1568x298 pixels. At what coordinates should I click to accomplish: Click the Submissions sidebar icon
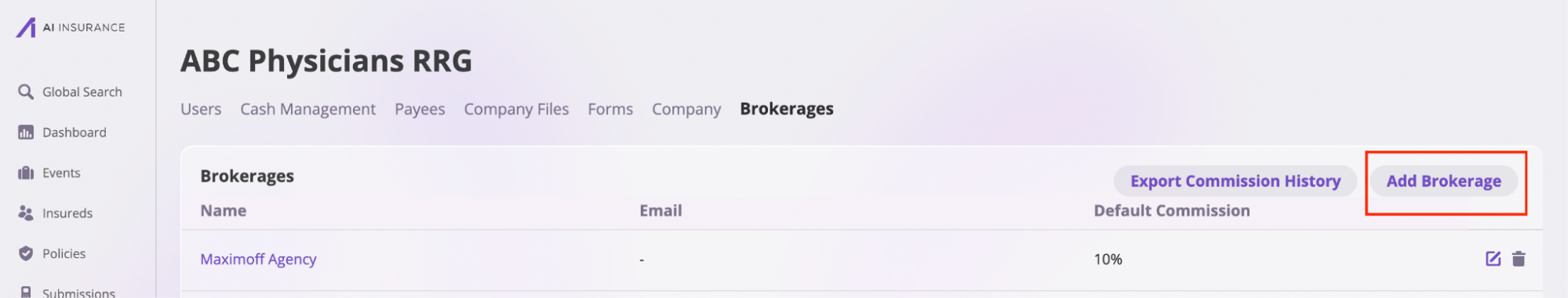click(26, 292)
